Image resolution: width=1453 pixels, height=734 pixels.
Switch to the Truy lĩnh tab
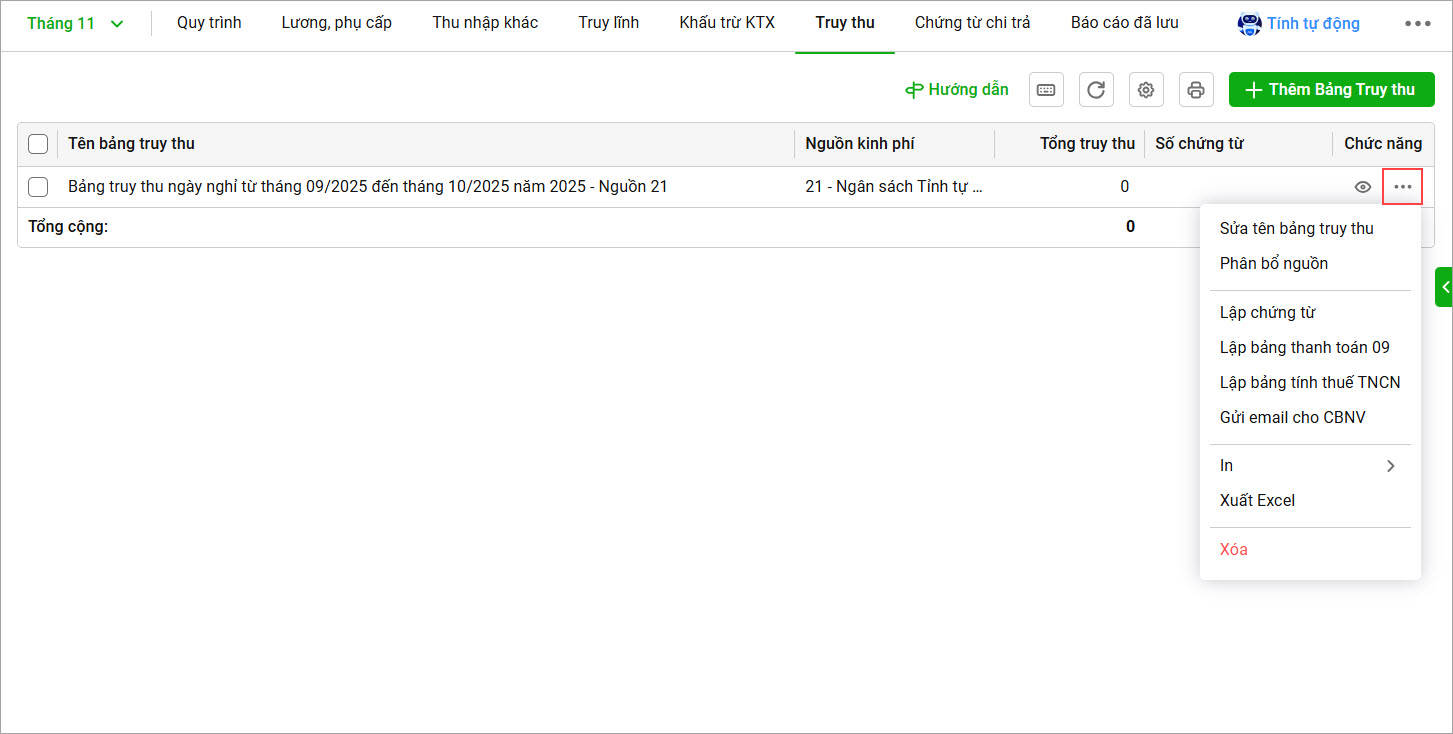click(608, 23)
